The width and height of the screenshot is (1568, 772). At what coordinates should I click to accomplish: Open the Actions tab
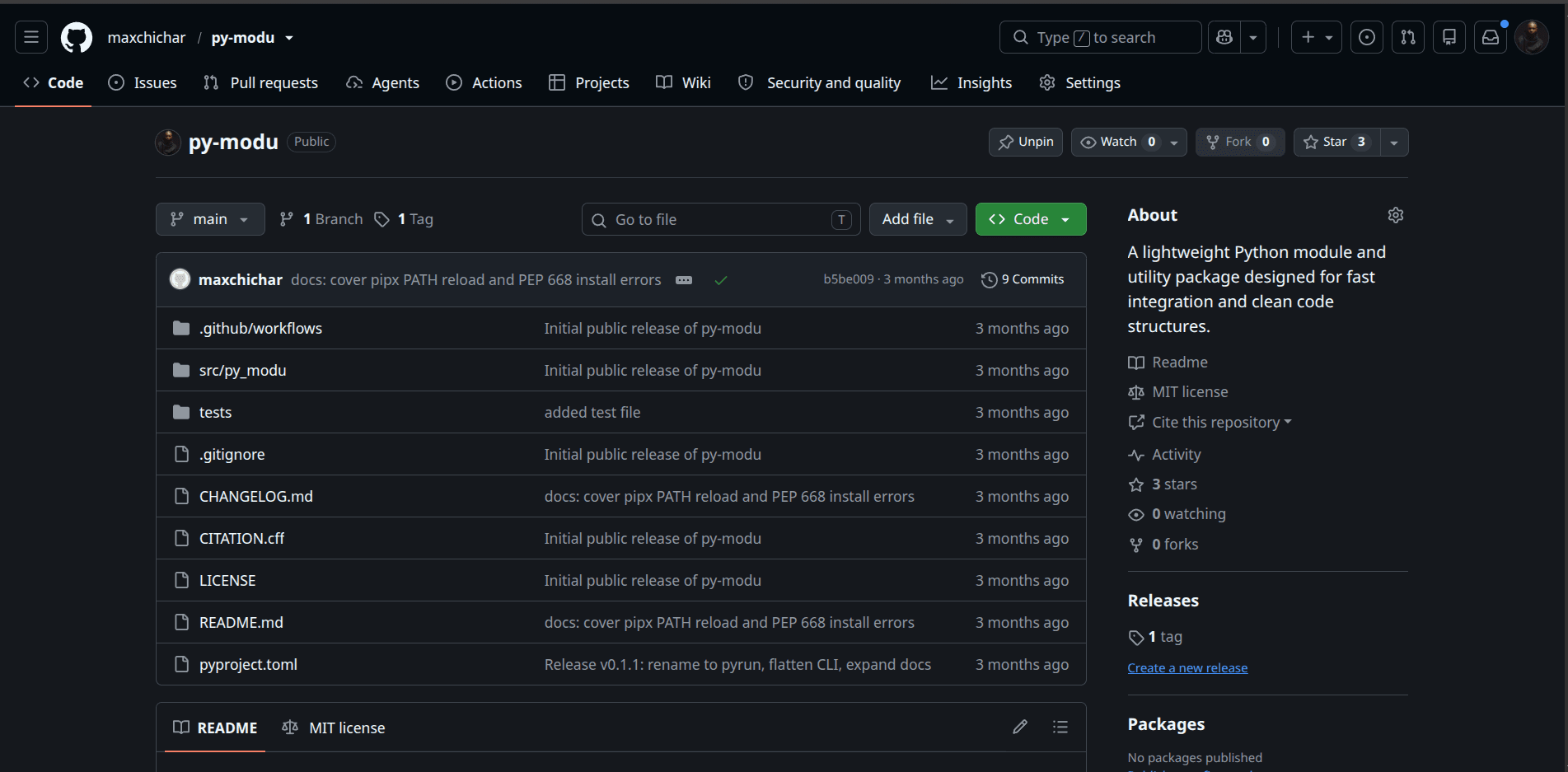pos(484,82)
